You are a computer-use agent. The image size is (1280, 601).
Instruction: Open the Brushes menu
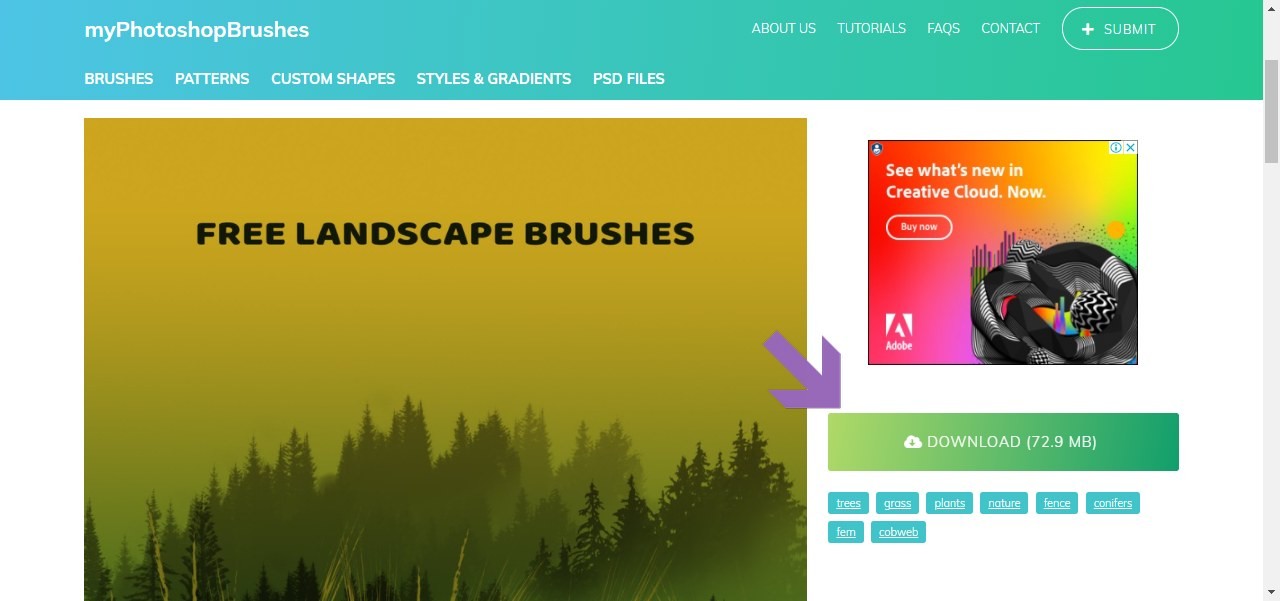click(x=119, y=79)
